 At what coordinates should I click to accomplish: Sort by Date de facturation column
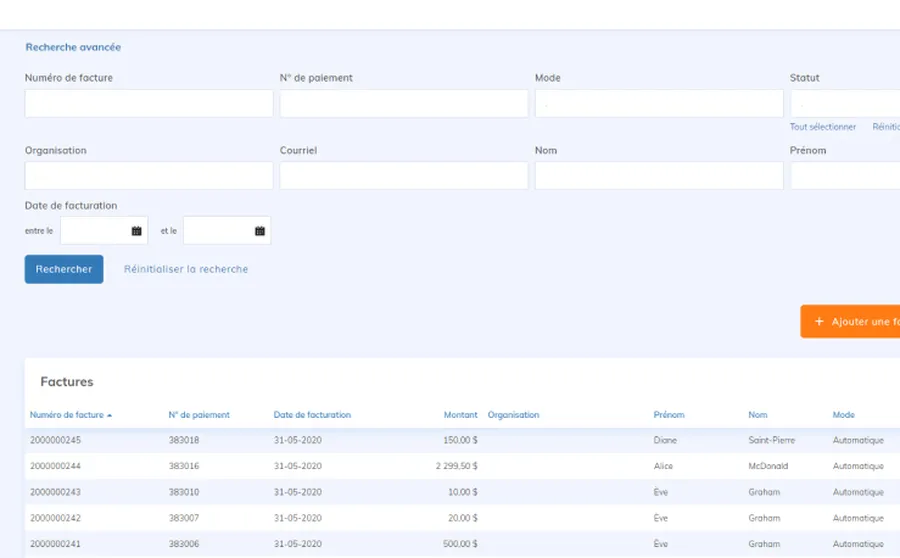point(312,415)
